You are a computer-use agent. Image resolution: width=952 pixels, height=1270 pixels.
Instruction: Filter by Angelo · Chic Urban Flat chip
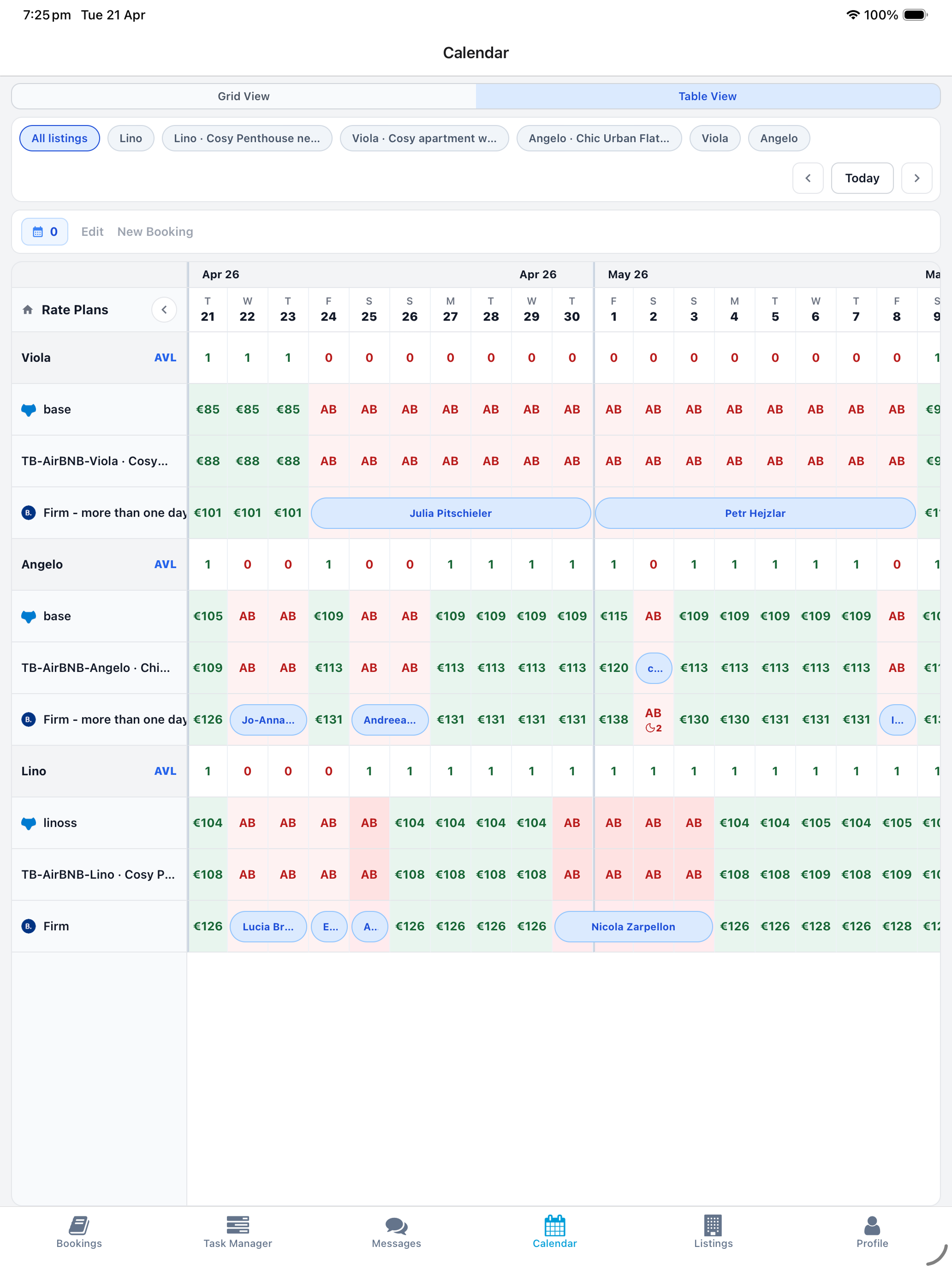(599, 138)
